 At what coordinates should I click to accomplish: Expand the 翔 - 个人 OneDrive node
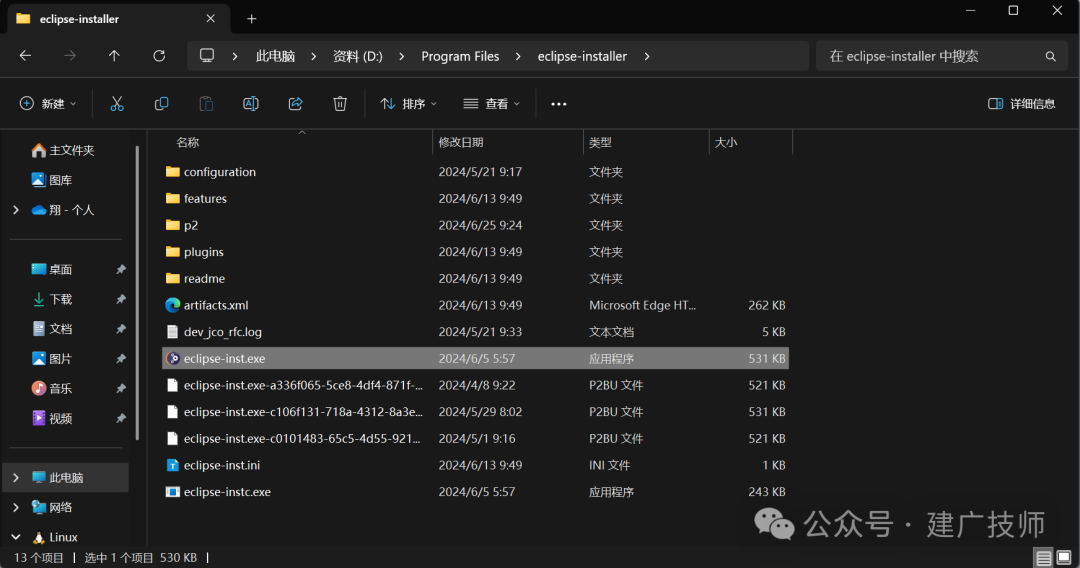coord(16,209)
